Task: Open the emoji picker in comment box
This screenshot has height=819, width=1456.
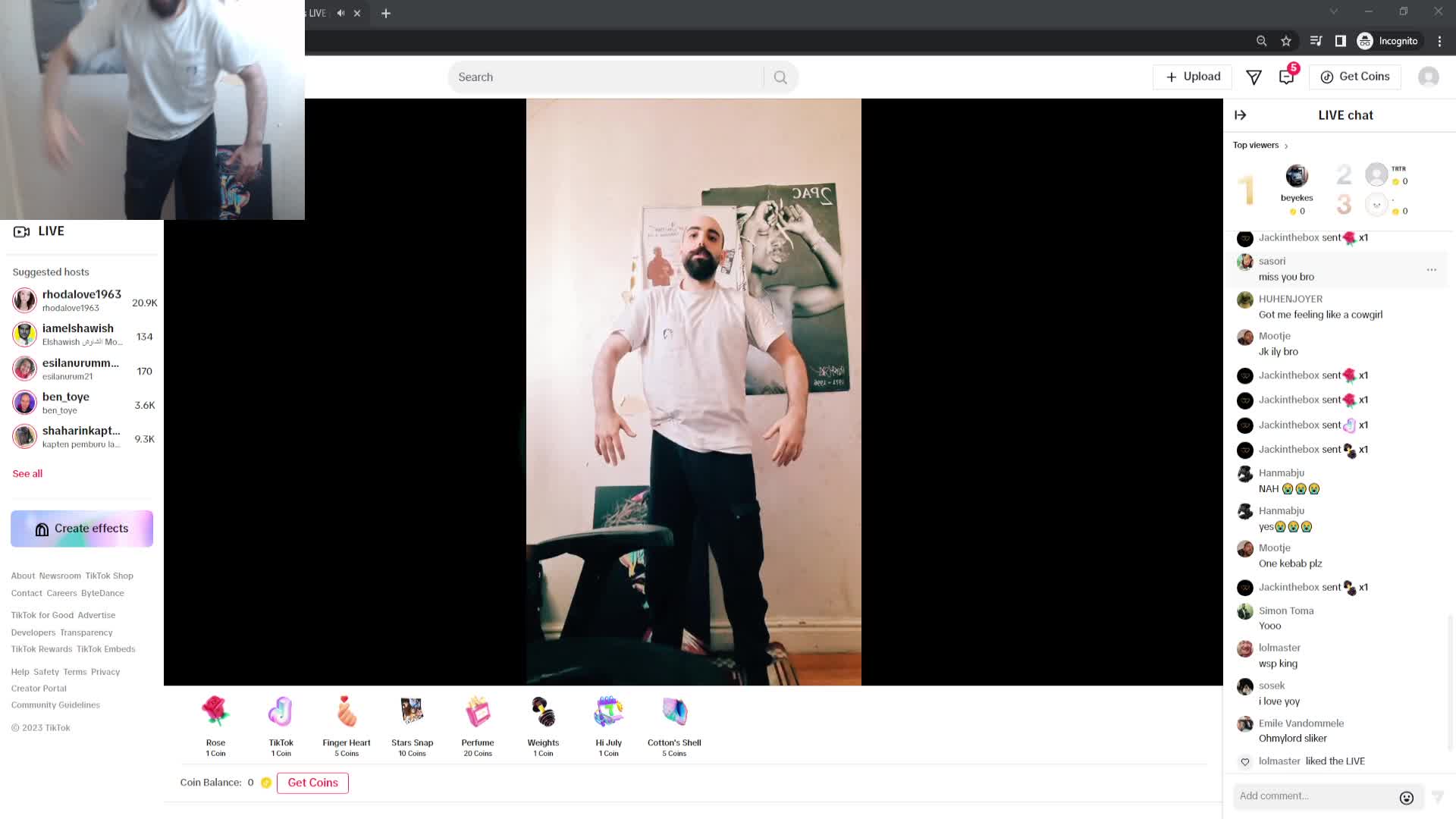Action: pyautogui.click(x=1406, y=797)
